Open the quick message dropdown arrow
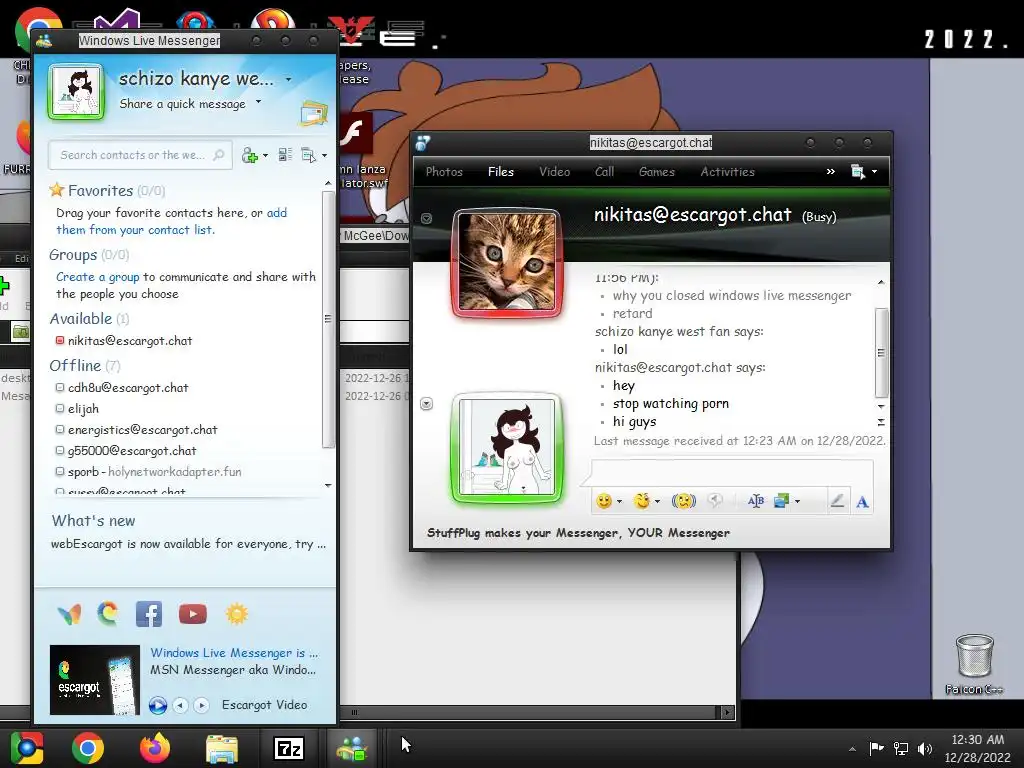 pyautogui.click(x=258, y=102)
